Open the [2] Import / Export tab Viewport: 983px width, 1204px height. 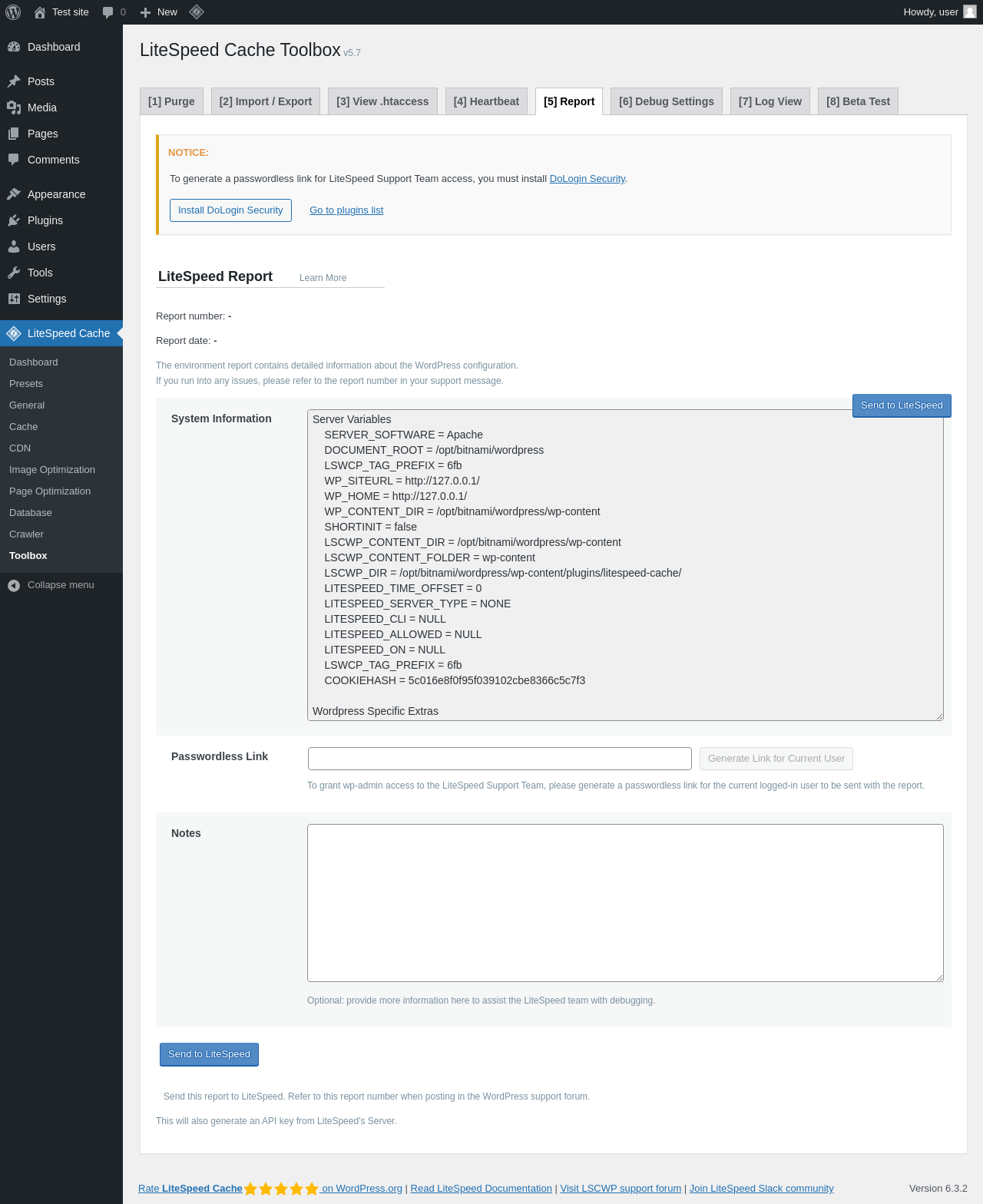[266, 101]
